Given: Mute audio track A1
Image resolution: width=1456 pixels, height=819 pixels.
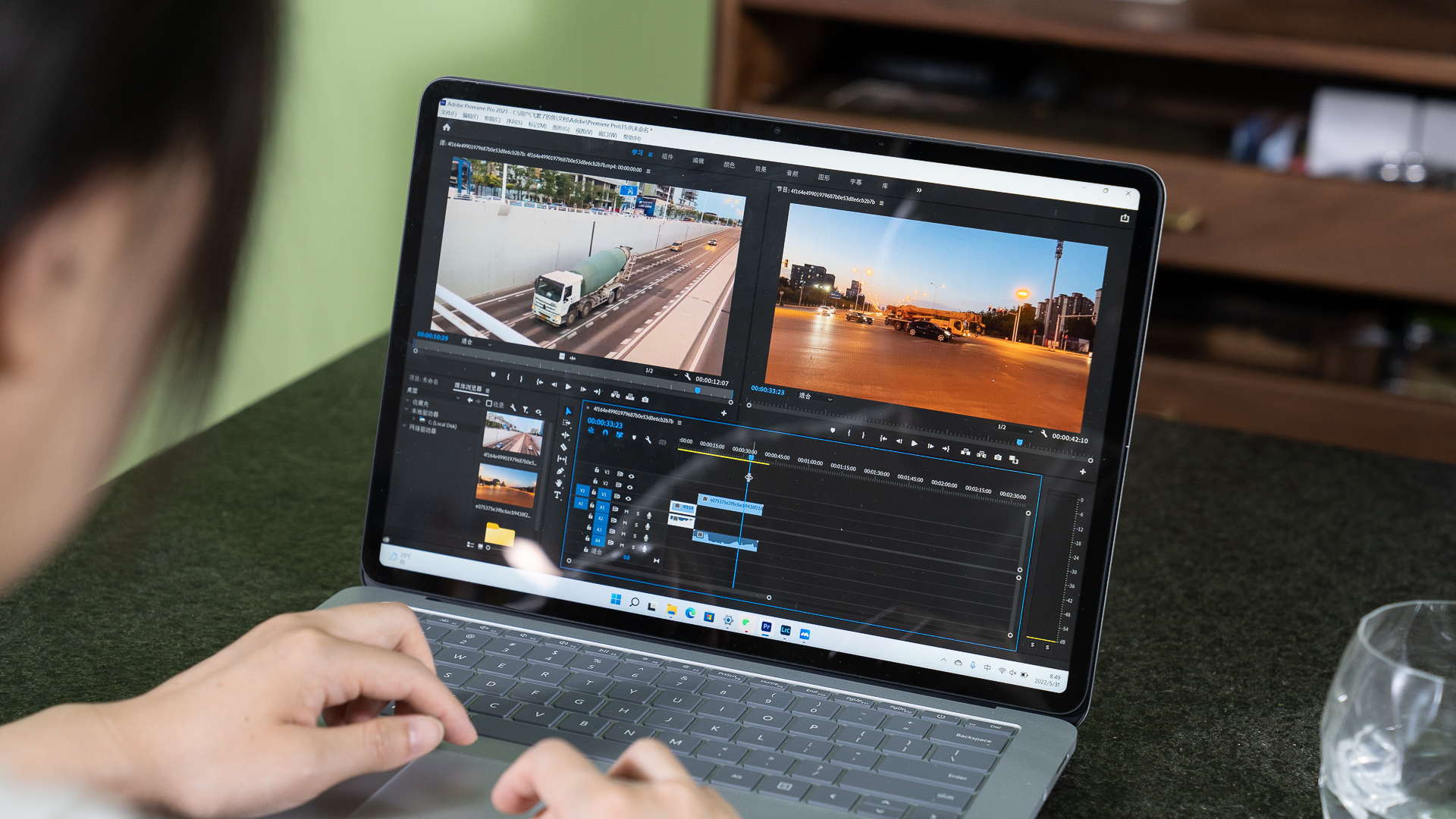Looking at the screenshot, I should 626,511.
